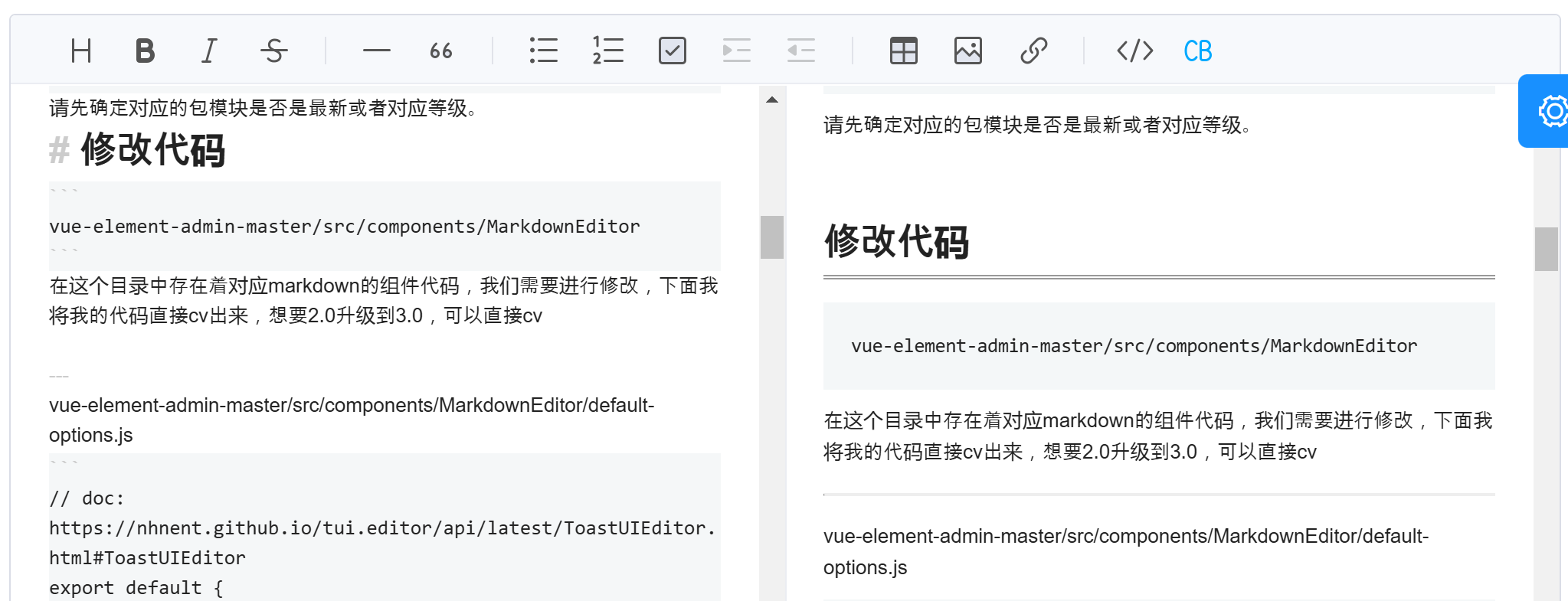Click 'default-options.js' path text in the preview
1568x601 pixels.
click(x=1126, y=551)
